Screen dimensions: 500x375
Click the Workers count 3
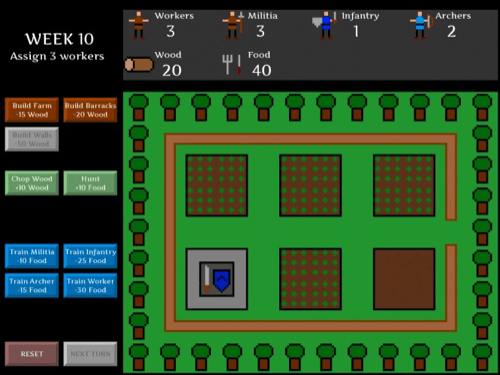(x=170, y=31)
